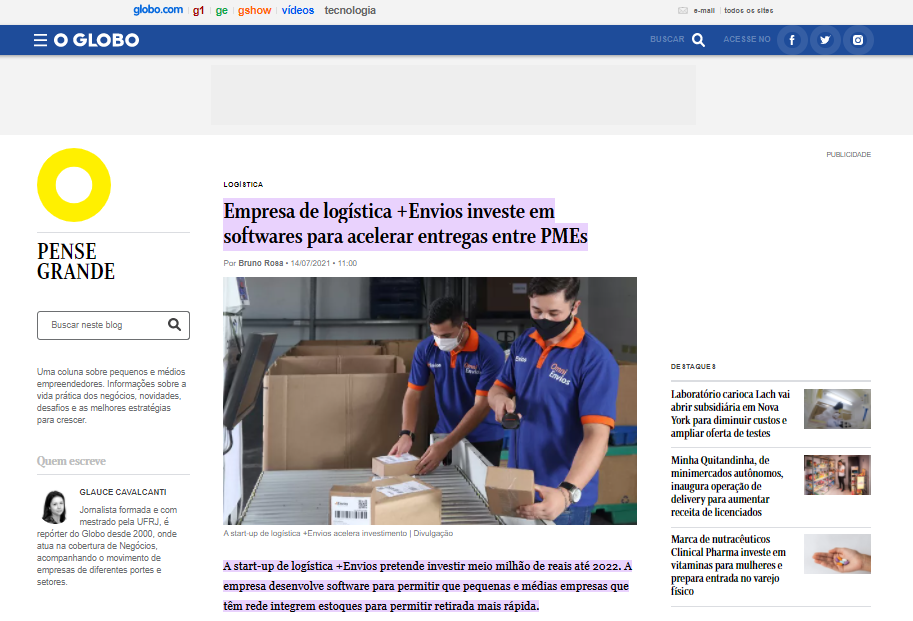Screen dimensions: 913x621
Task: Click the blog description paragraph
Action: (112, 396)
